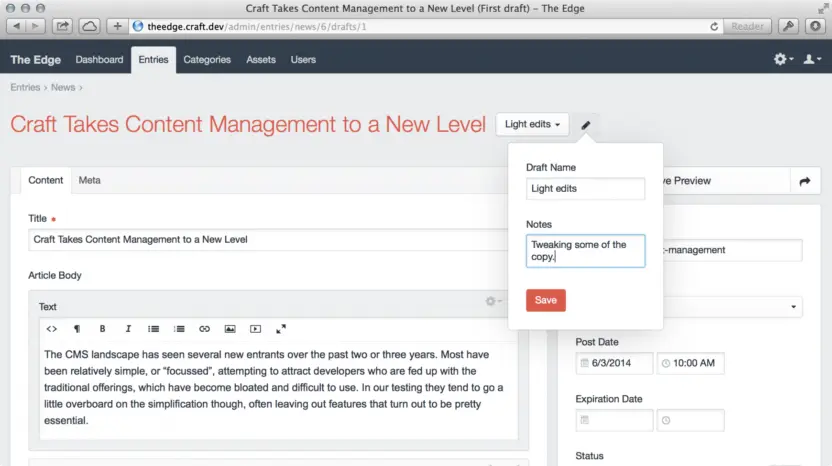Toggle fullscreen mode for text editor
The width and height of the screenshot is (832, 466).
pos(281,329)
